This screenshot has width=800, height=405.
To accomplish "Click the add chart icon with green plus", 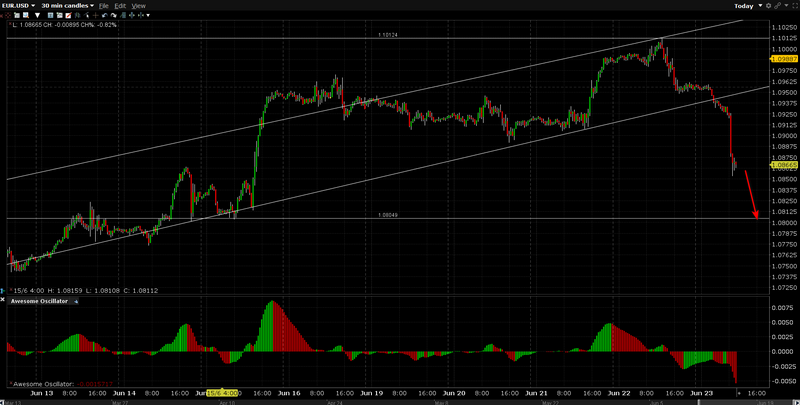I will [17, 15].
